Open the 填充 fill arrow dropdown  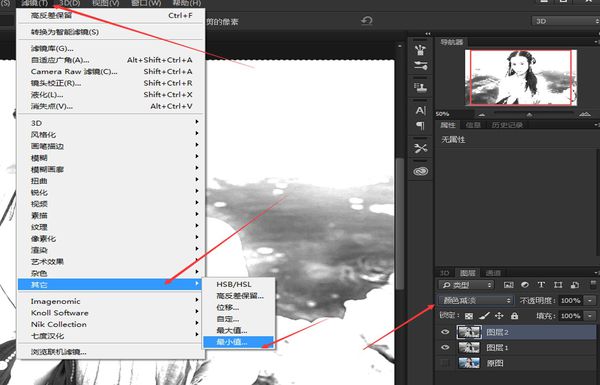(x=590, y=316)
